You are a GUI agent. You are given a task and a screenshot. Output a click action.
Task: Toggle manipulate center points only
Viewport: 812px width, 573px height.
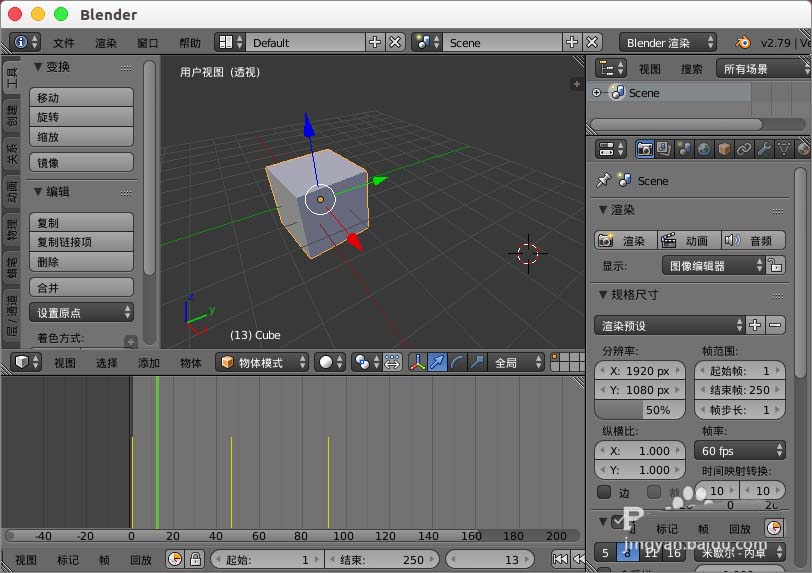(x=393, y=362)
